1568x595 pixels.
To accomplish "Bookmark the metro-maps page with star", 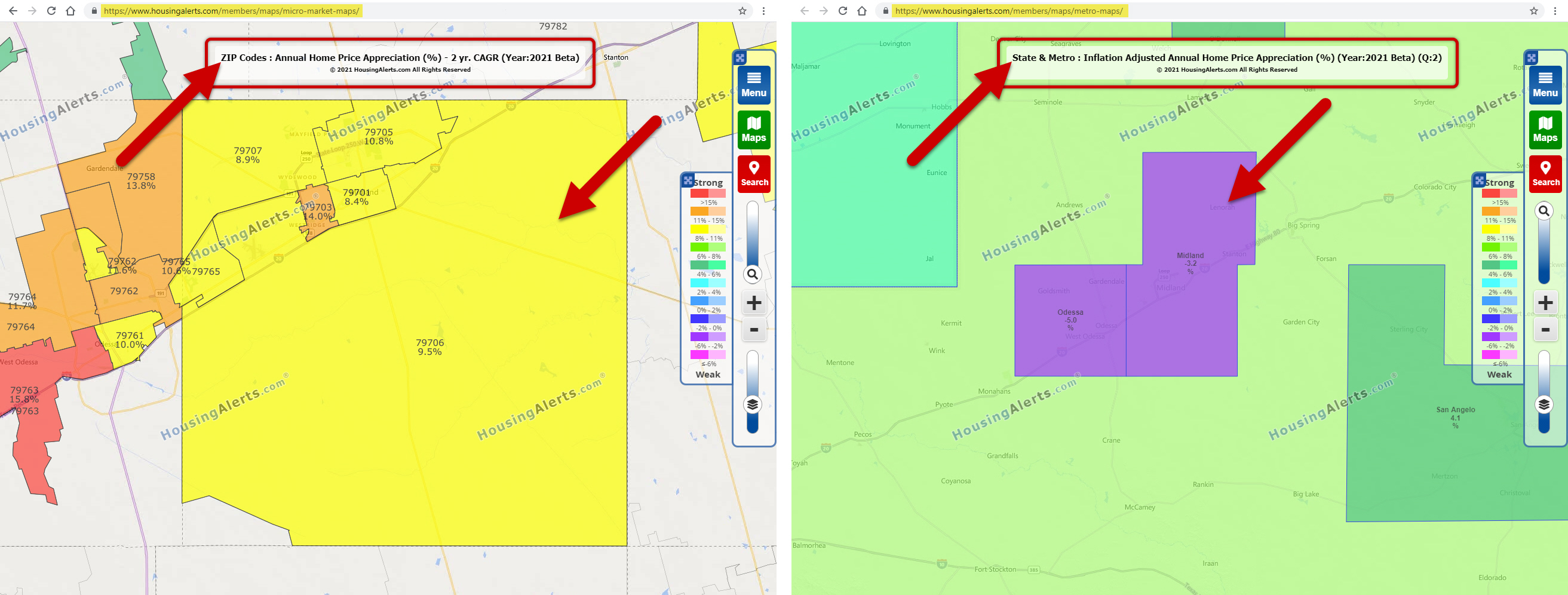I will (x=1533, y=11).
